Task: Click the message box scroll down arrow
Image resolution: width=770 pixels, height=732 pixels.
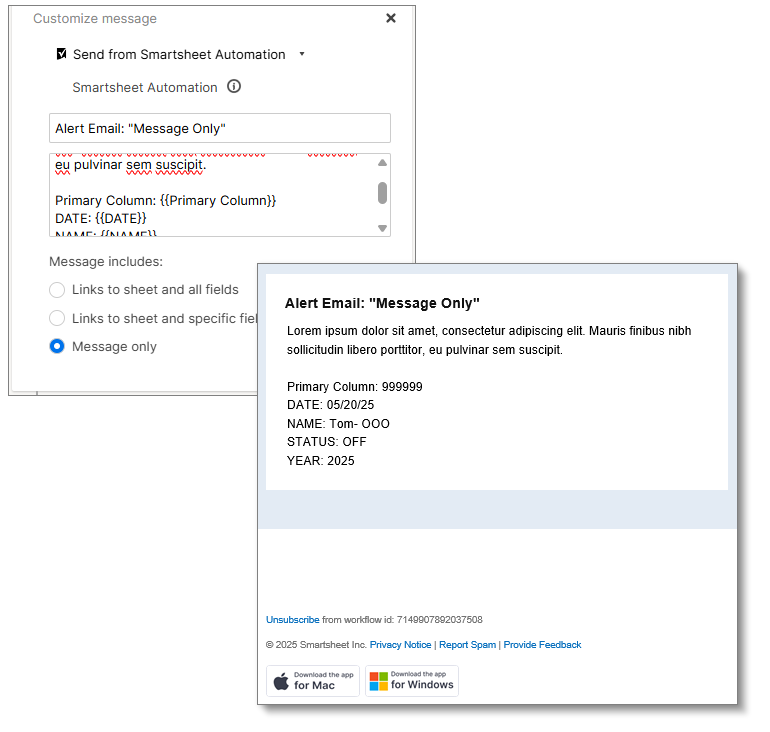Action: tap(383, 228)
